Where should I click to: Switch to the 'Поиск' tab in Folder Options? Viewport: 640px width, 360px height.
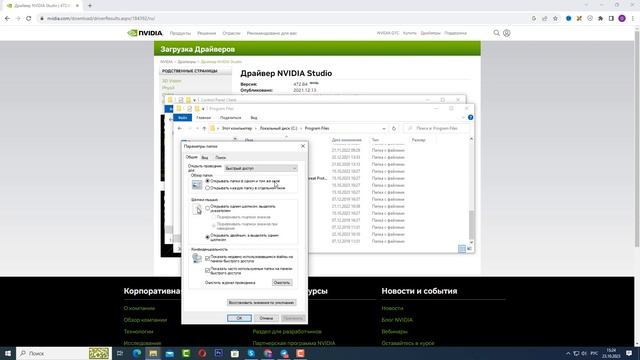[x=220, y=158]
